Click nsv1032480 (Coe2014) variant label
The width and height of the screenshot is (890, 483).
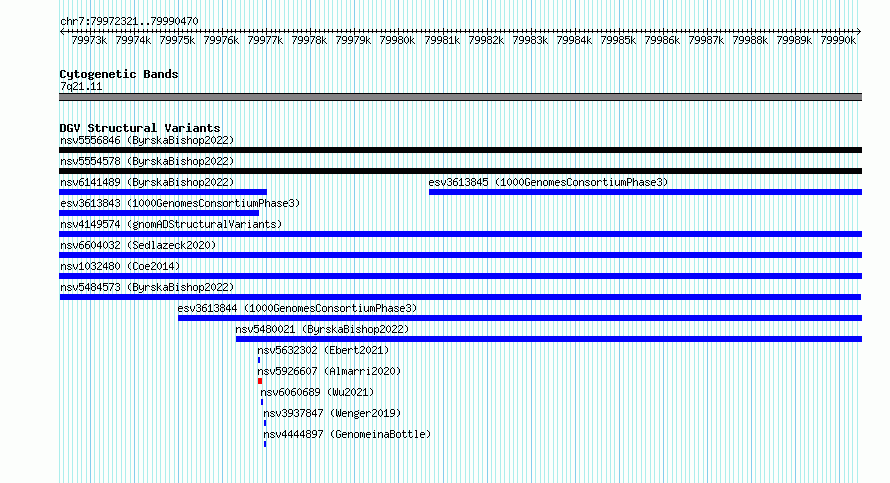(120, 266)
